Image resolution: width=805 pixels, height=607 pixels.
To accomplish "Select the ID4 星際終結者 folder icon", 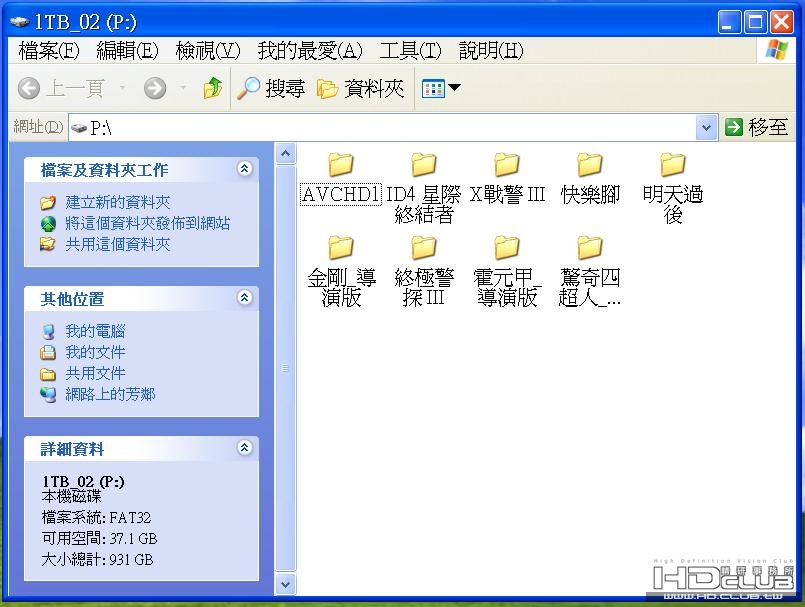I will pos(424,164).
